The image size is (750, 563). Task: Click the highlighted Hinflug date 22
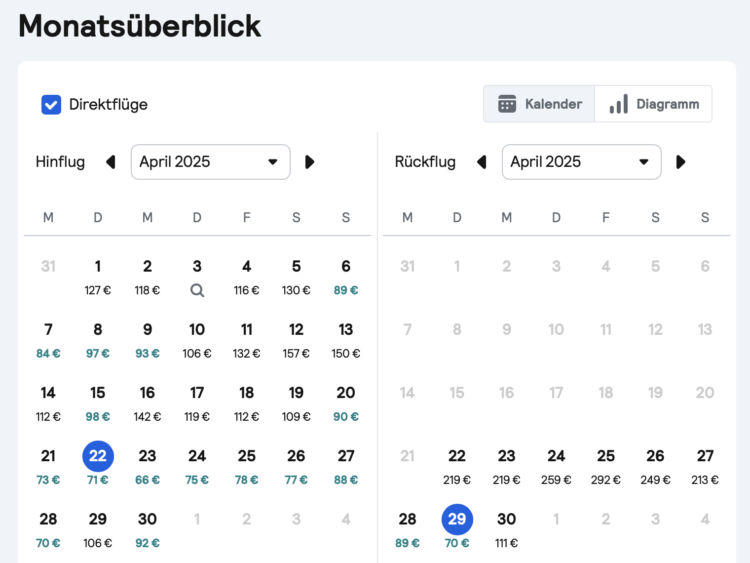tap(98, 456)
